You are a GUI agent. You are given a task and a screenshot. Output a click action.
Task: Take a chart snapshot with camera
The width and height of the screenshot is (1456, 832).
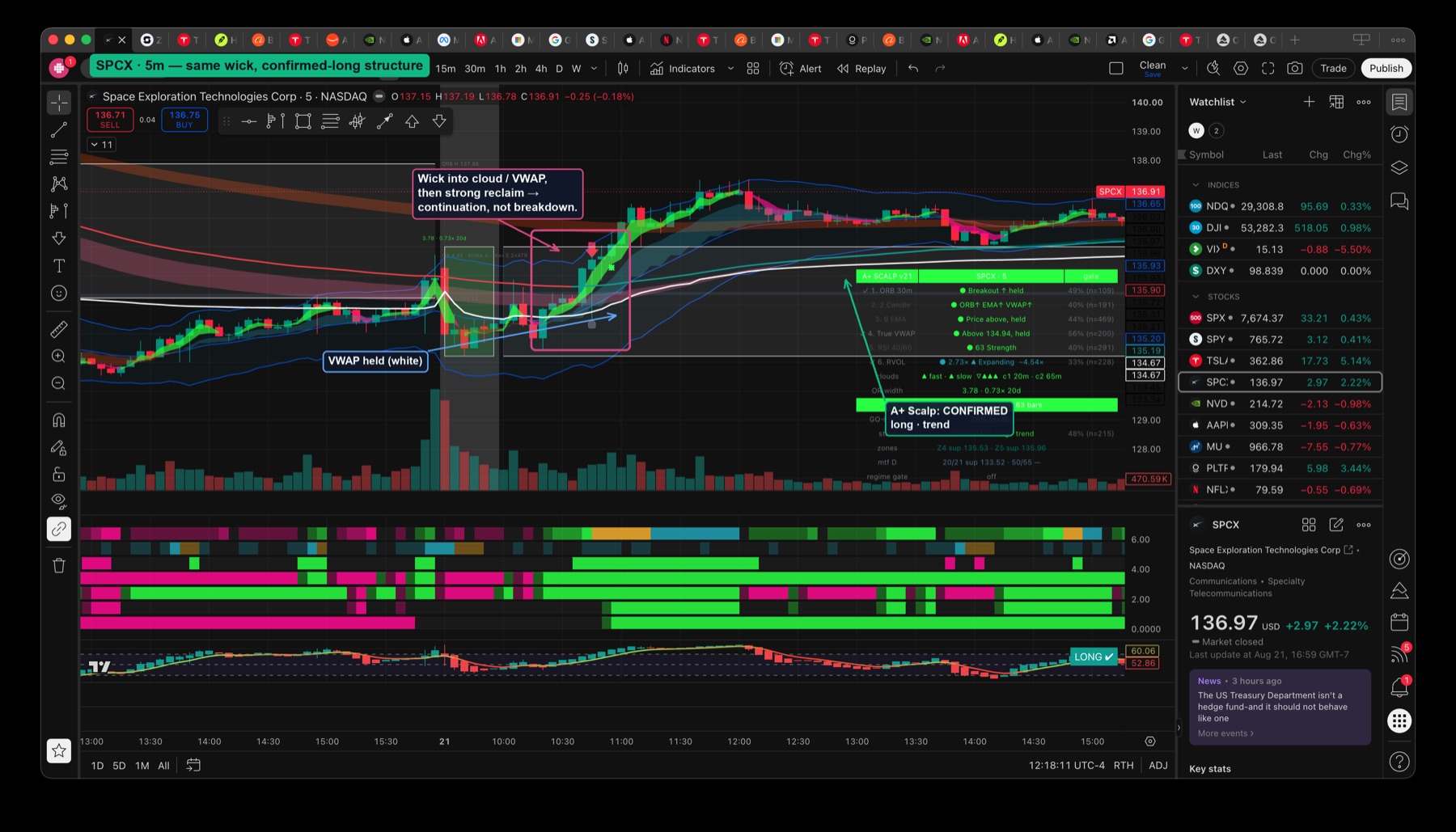point(1295,69)
